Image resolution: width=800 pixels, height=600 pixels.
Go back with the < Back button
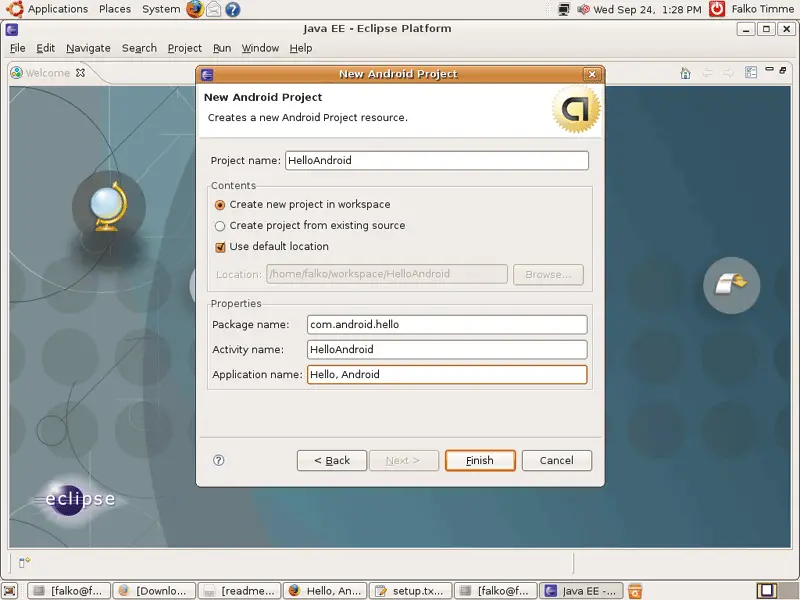pos(332,460)
